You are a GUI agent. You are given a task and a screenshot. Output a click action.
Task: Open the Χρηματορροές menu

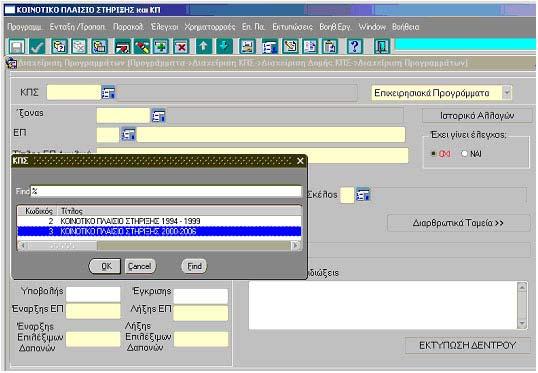(x=210, y=27)
